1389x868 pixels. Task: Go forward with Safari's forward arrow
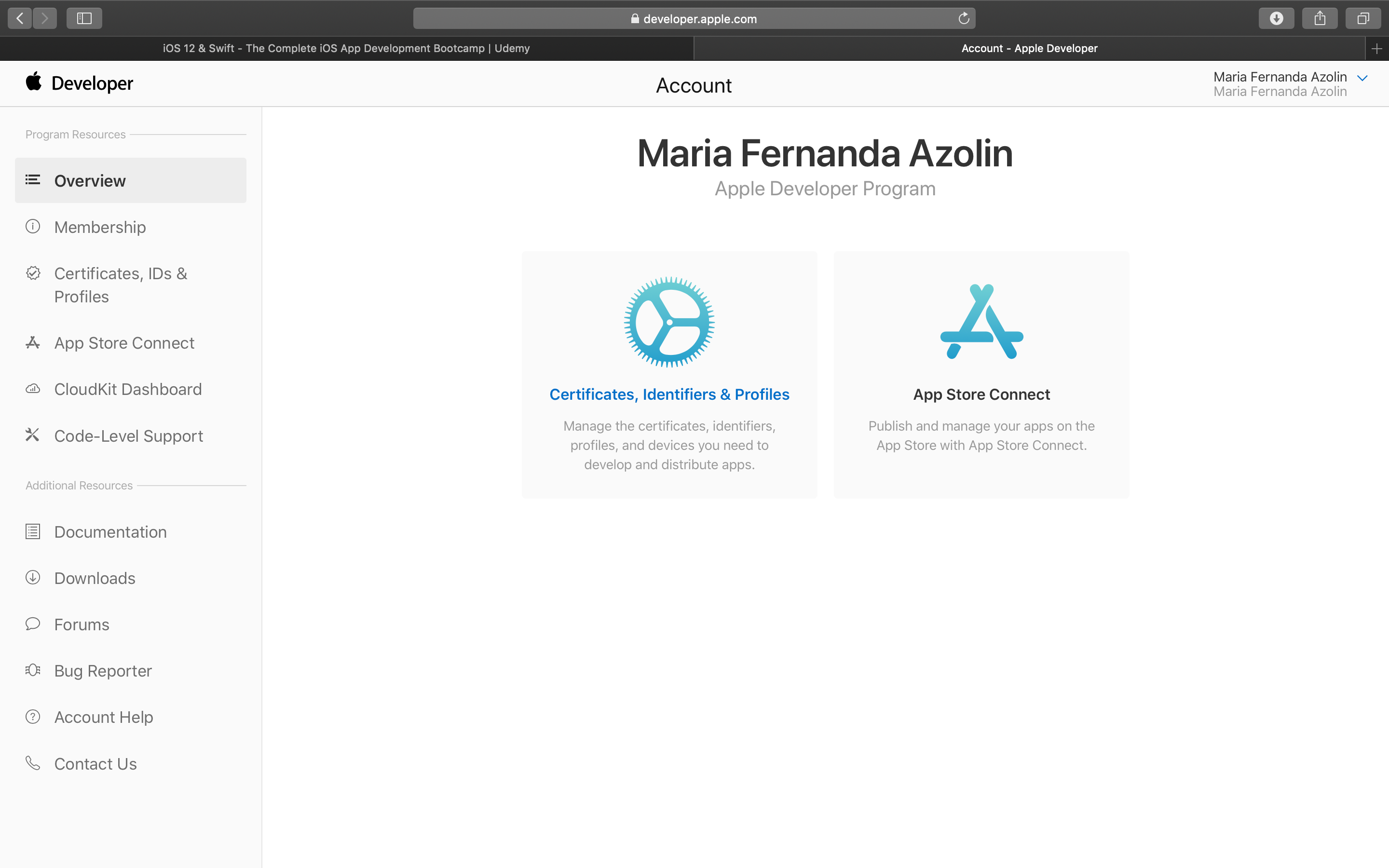[x=45, y=18]
